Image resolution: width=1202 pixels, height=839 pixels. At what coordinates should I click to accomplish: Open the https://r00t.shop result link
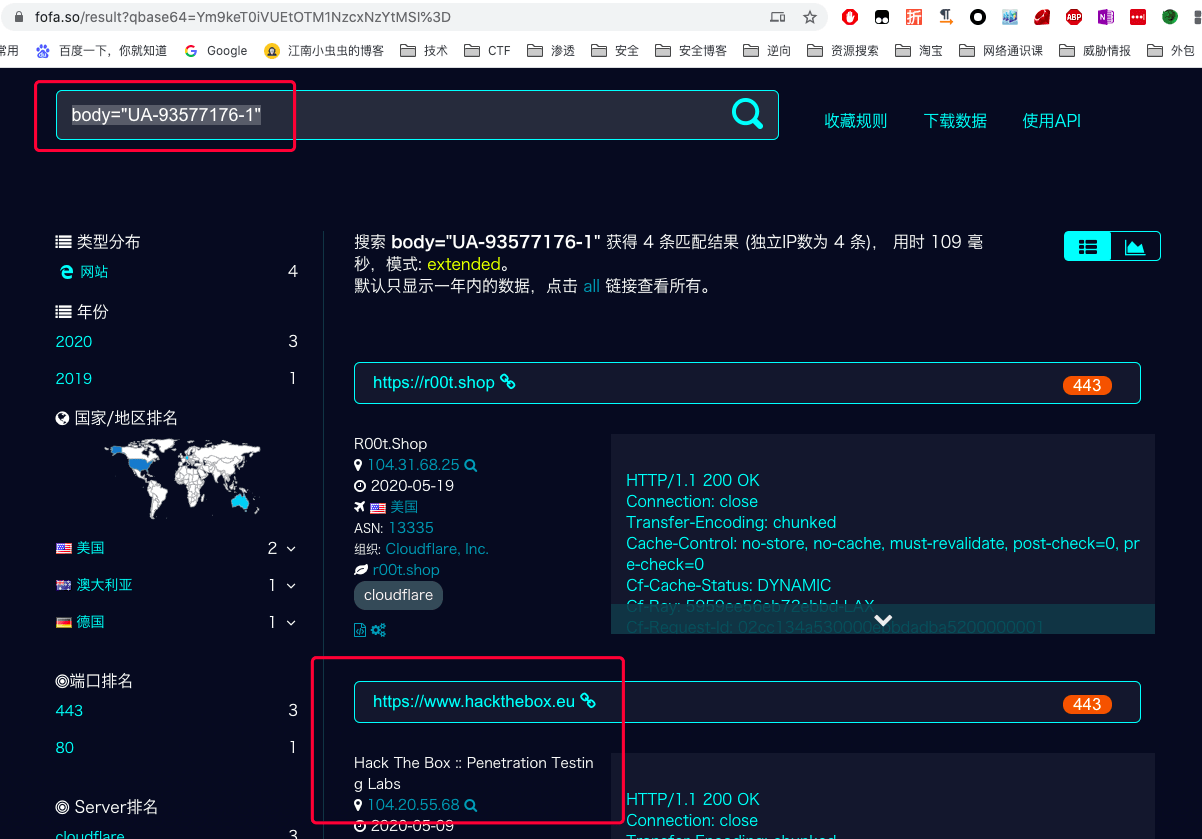click(433, 382)
